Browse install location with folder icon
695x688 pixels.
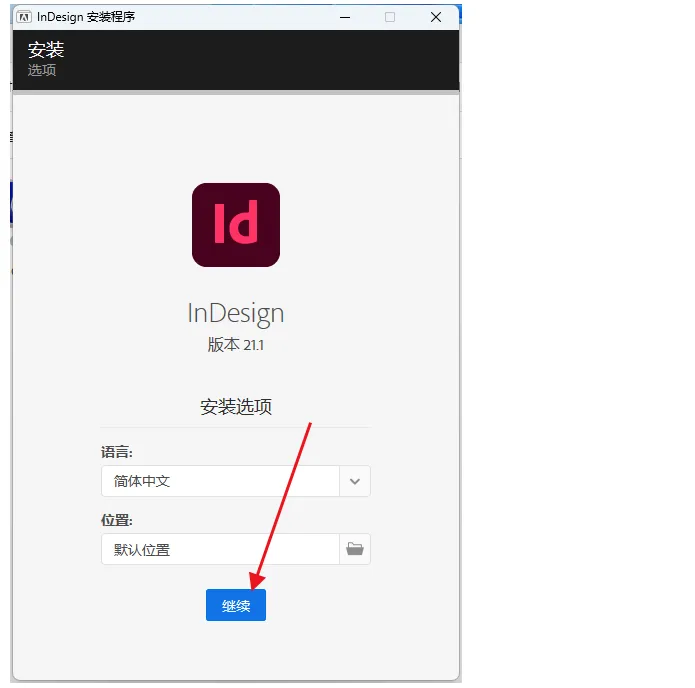(x=355, y=549)
